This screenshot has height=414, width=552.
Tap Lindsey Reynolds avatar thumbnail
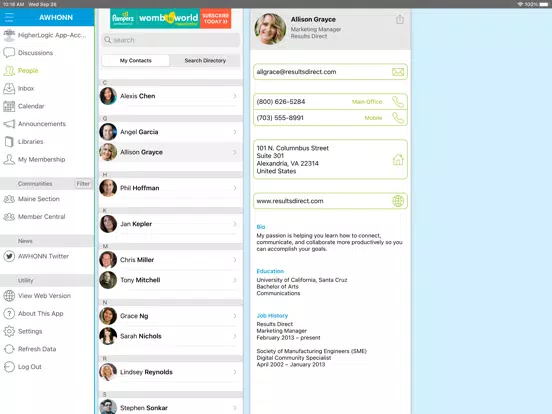click(108, 372)
